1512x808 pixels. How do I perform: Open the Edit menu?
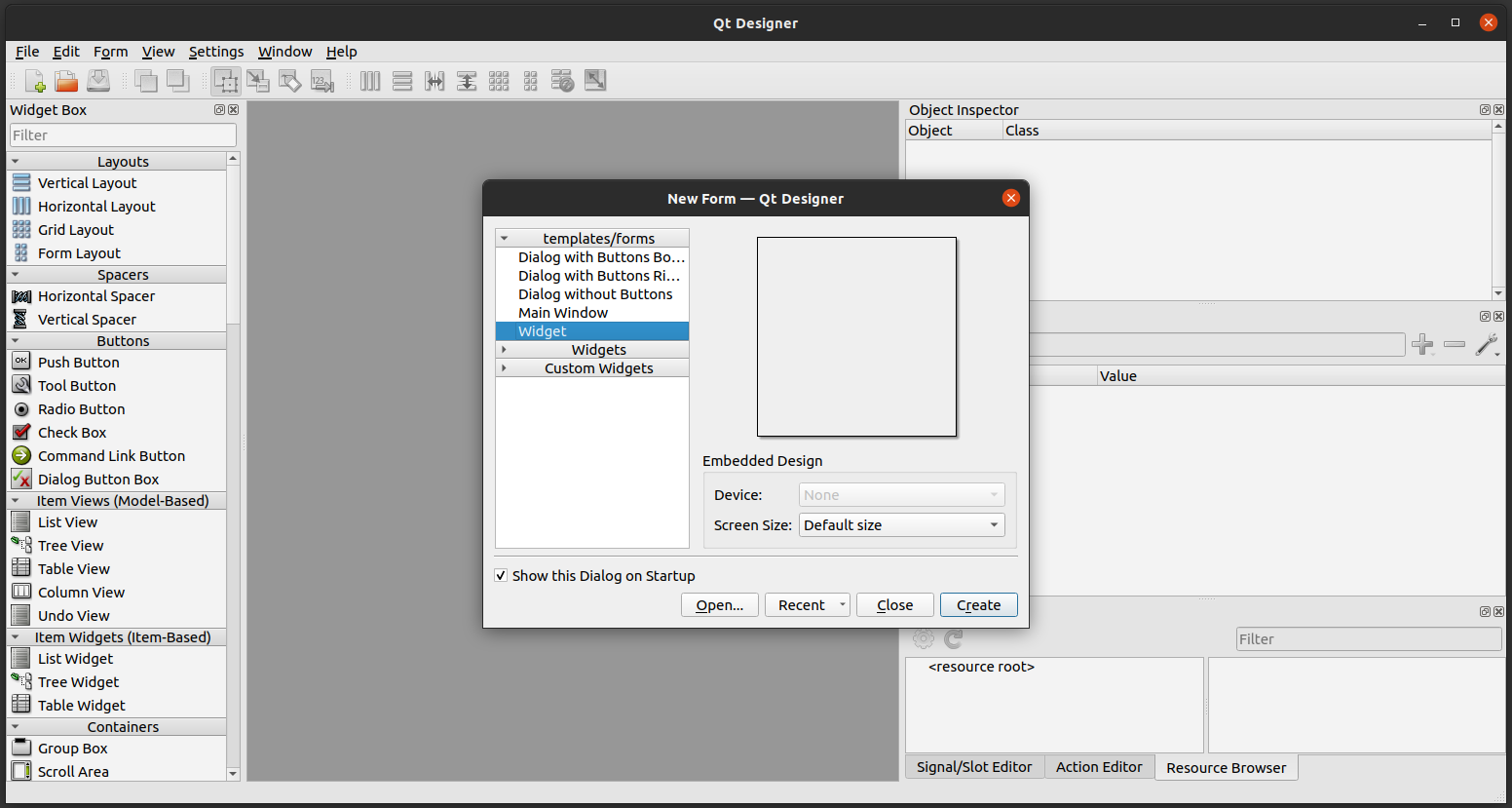click(x=66, y=52)
